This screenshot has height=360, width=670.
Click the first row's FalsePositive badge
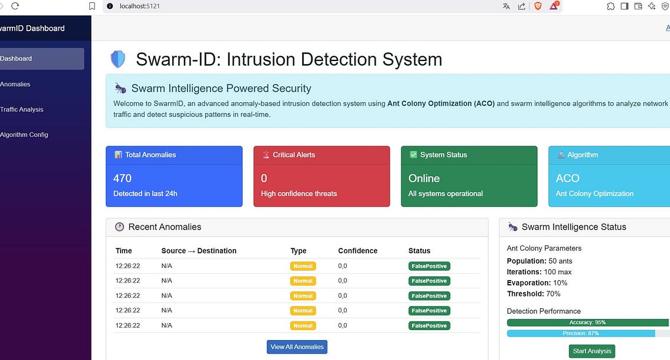[429, 266]
